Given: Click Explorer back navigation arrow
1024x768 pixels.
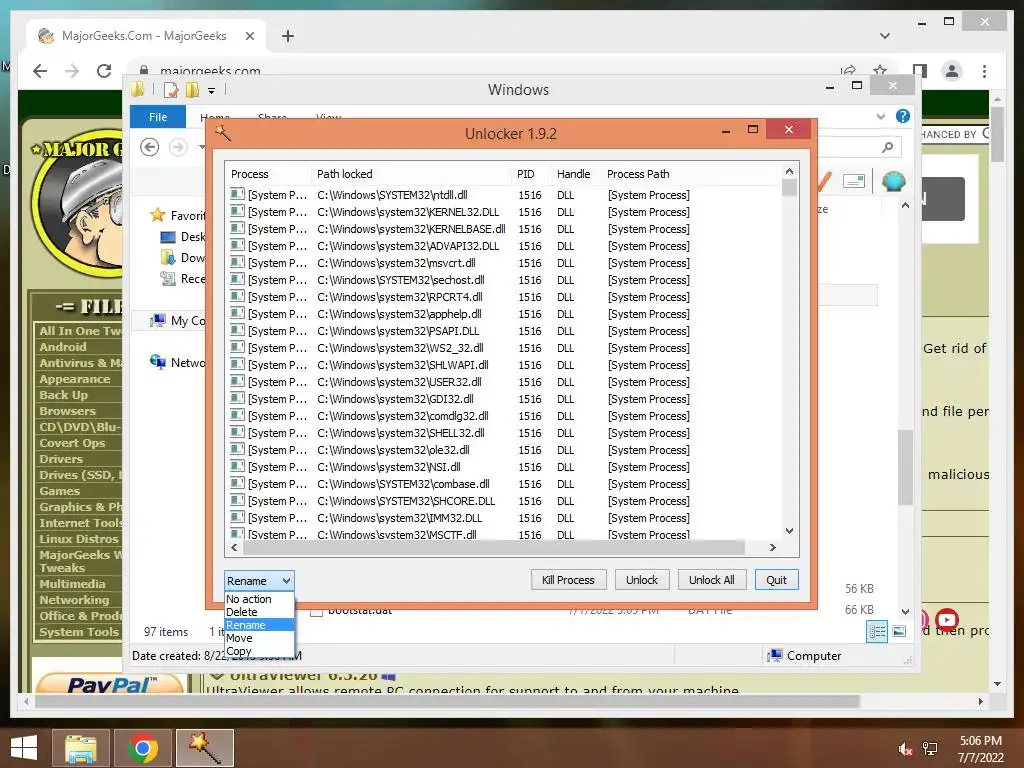Looking at the screenshot, I should point(150,147).
